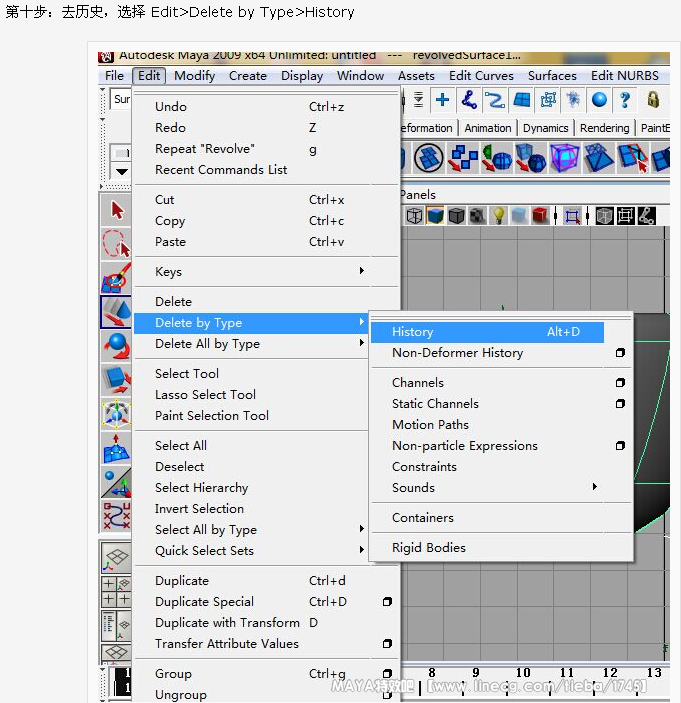Open the Edit NURBS menu
Screen dimensions: 681x703
(x=625, y=76)
